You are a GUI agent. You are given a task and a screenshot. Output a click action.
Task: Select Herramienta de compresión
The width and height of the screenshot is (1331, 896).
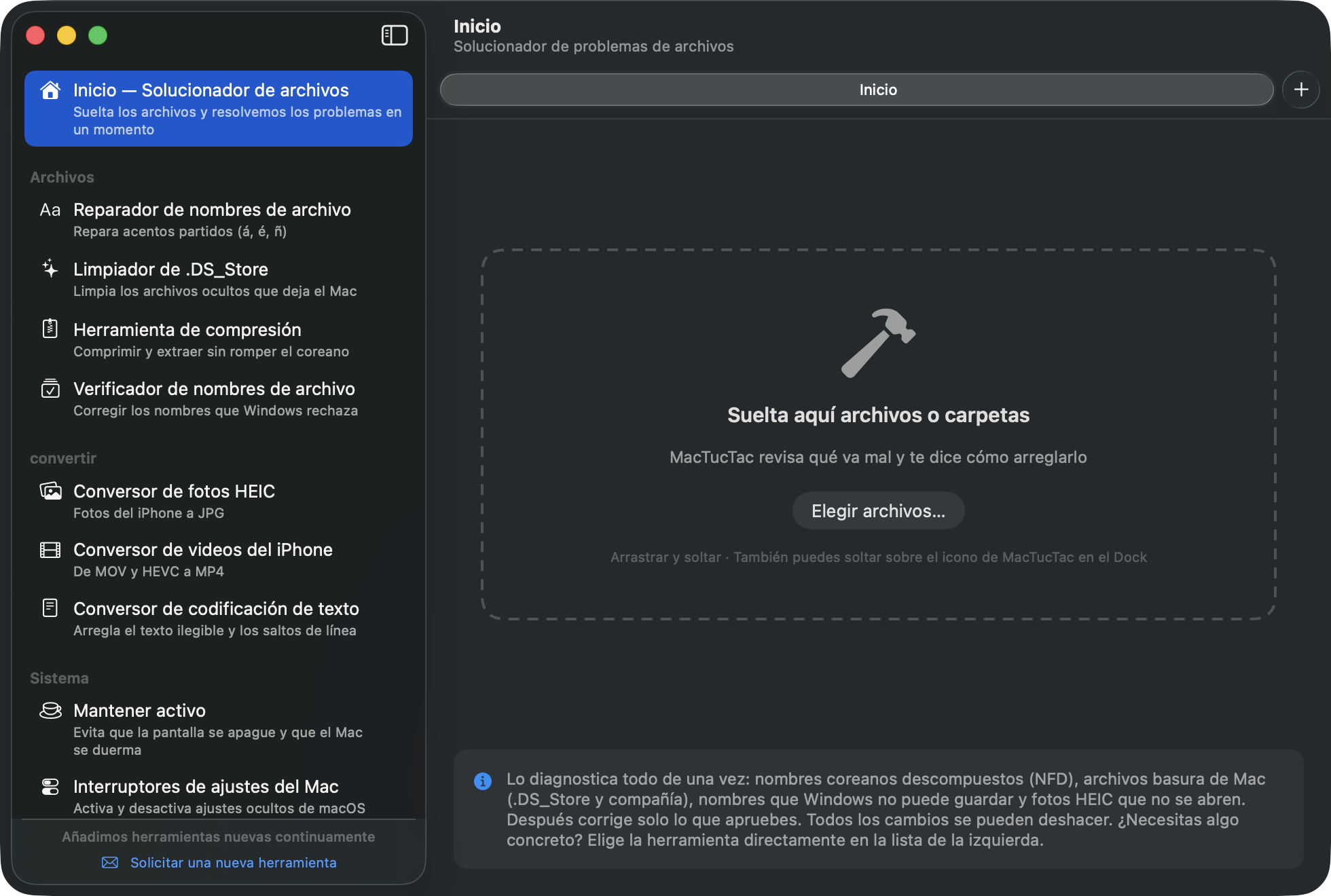219,339
